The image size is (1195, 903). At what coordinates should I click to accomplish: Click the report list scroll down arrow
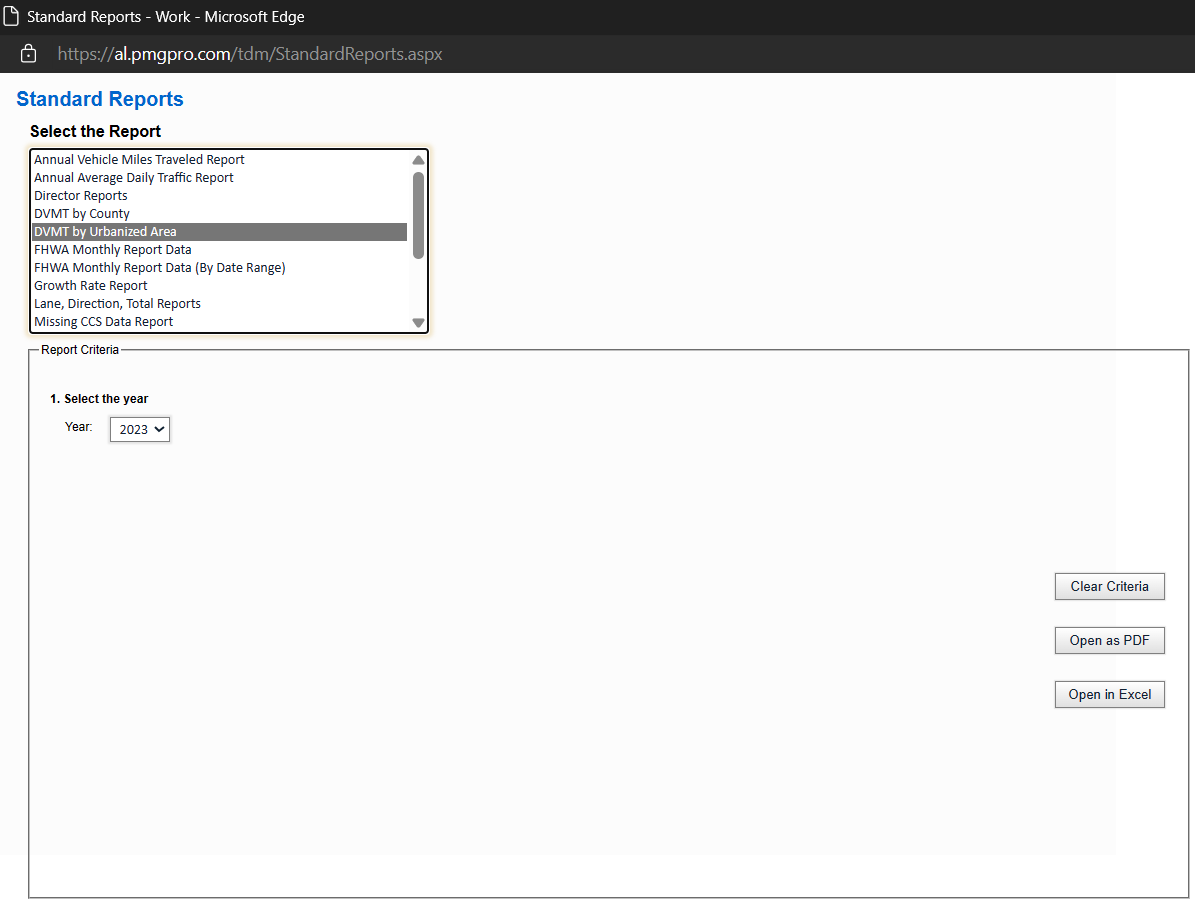(418, 322)
